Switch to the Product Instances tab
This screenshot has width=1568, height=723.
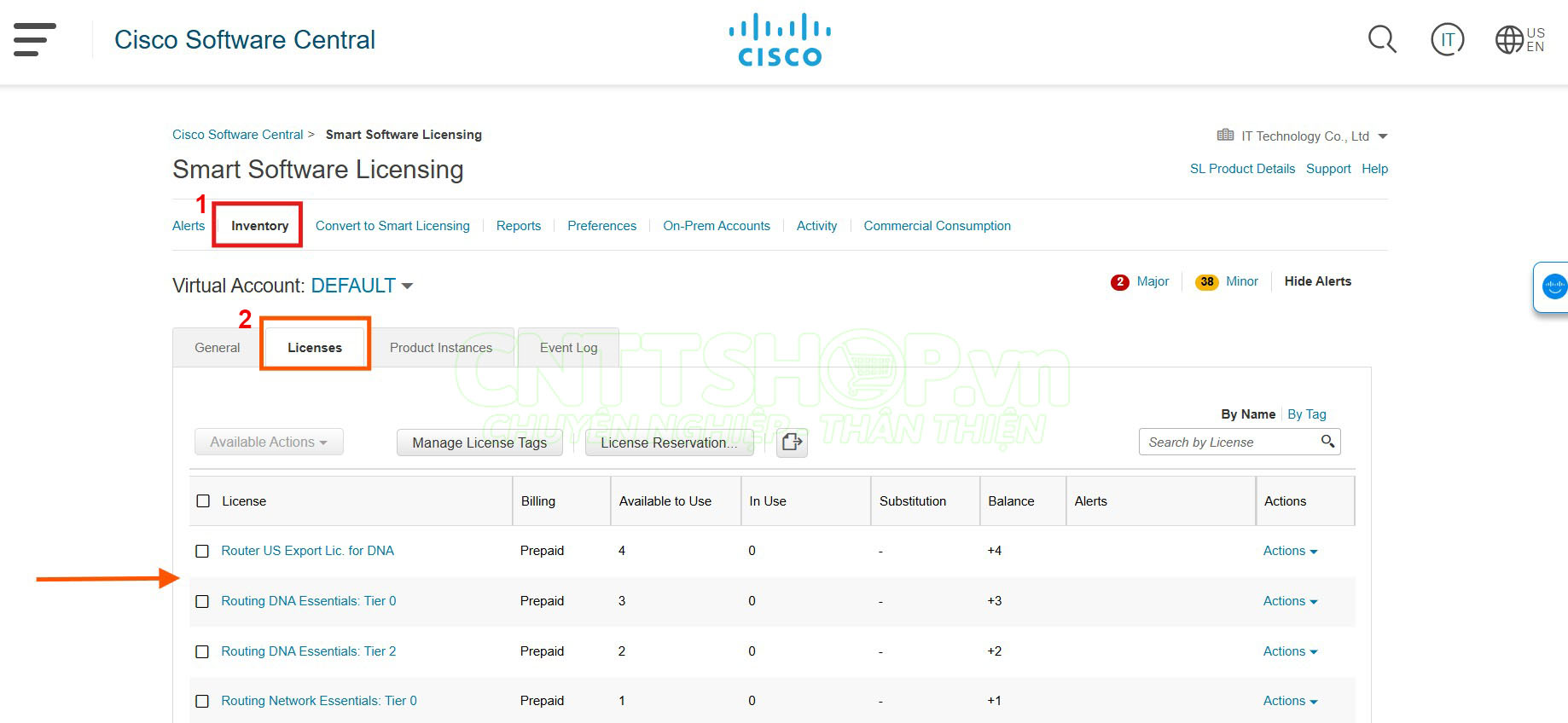tap(441, 348)
